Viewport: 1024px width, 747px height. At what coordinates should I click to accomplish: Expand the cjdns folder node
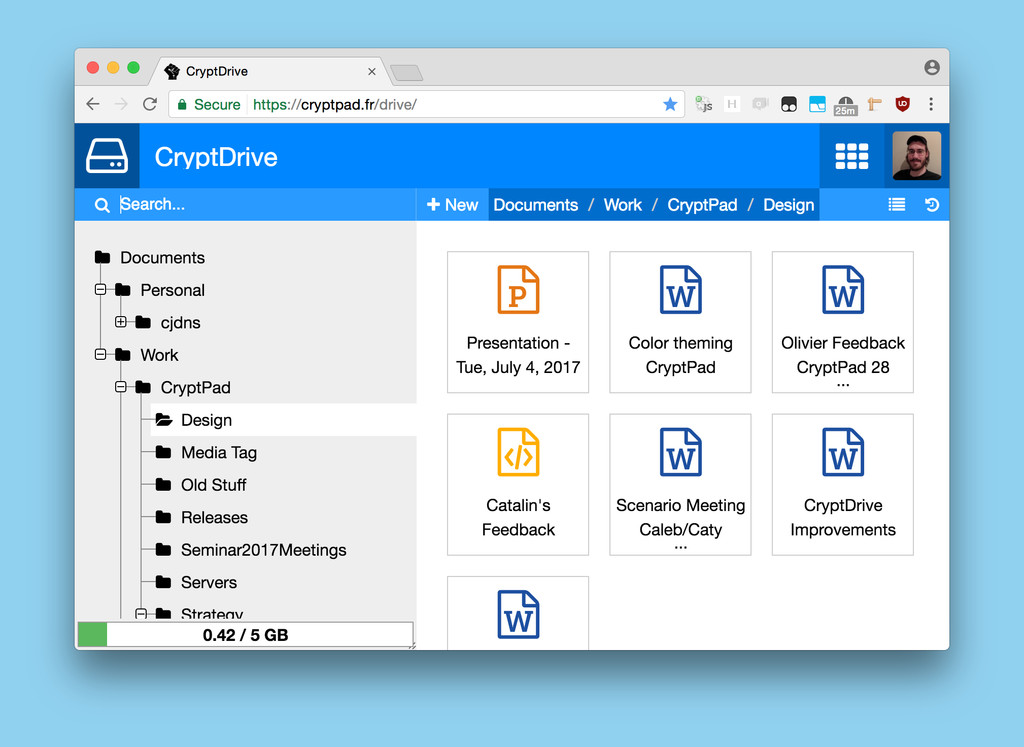(x=119, y=322)
